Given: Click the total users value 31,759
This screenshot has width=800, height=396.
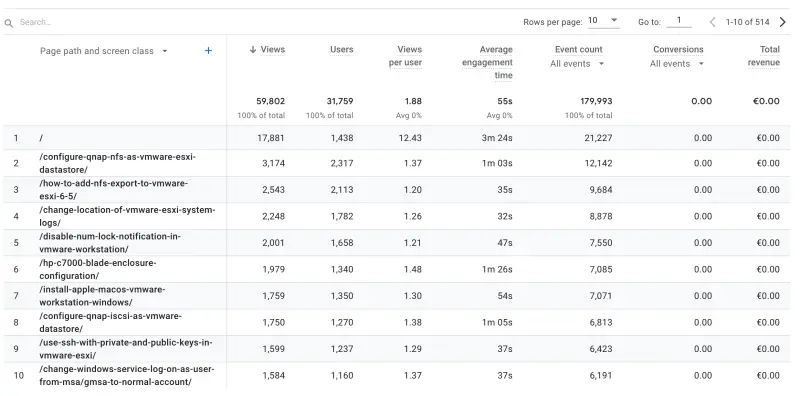Looking at the screenshot, I should pyautogui.click(x=340, y=101).
